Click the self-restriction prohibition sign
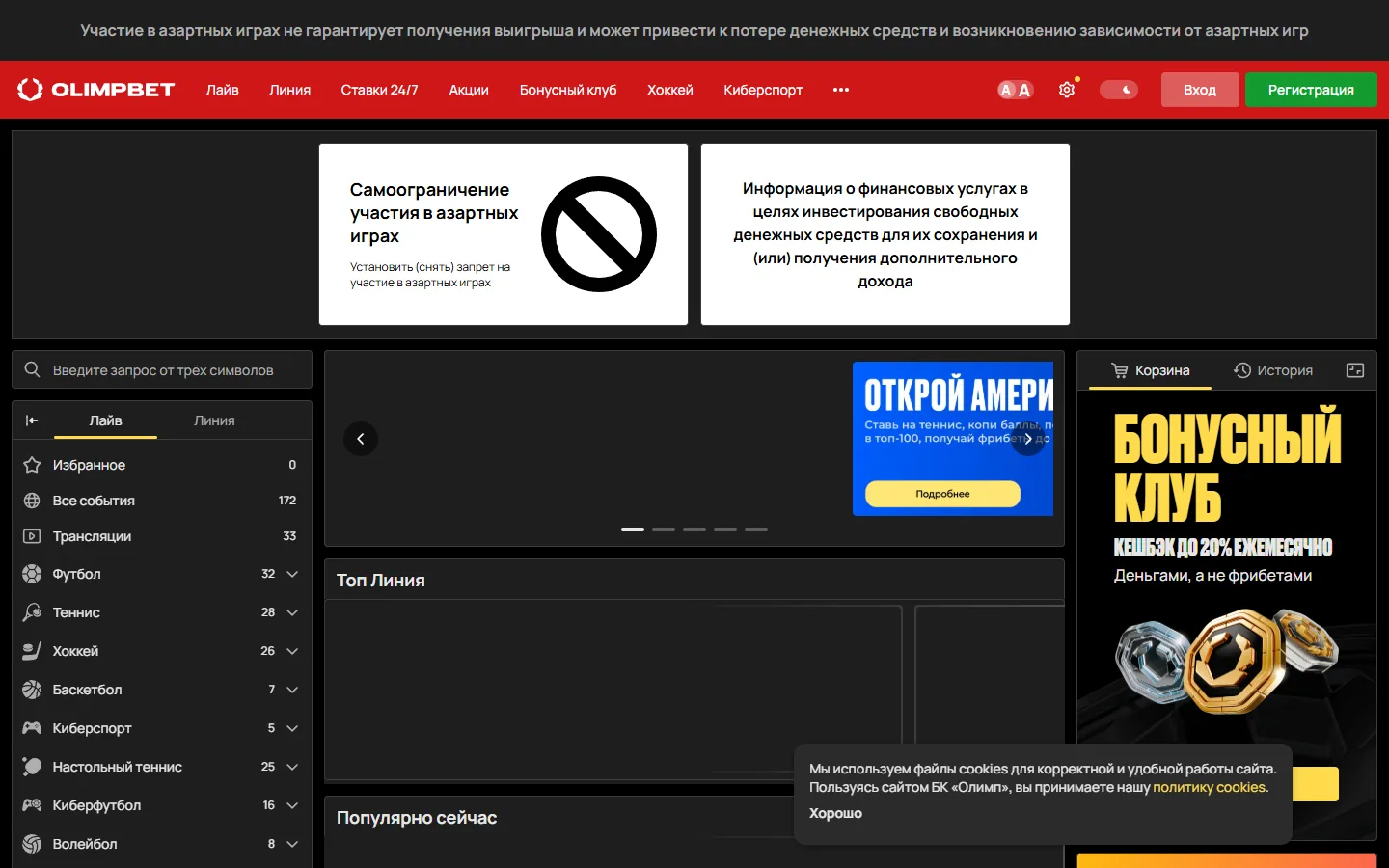The image size is (1389, 868). [599, 234]
